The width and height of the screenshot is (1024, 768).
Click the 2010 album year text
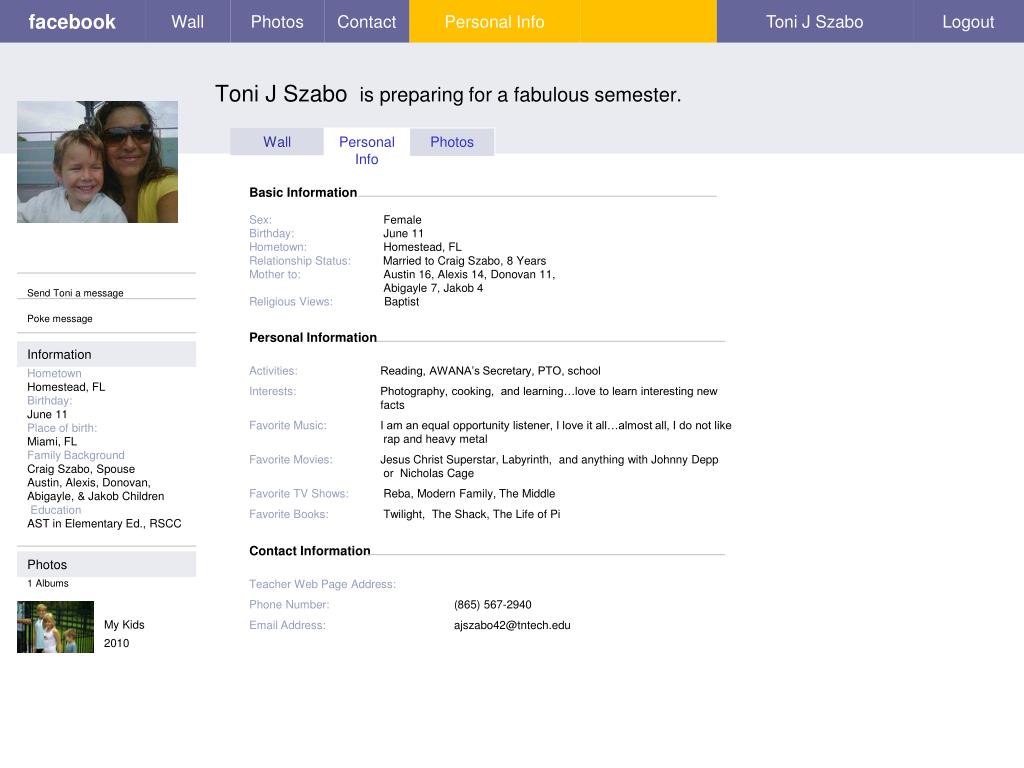(x=116, y=643)
